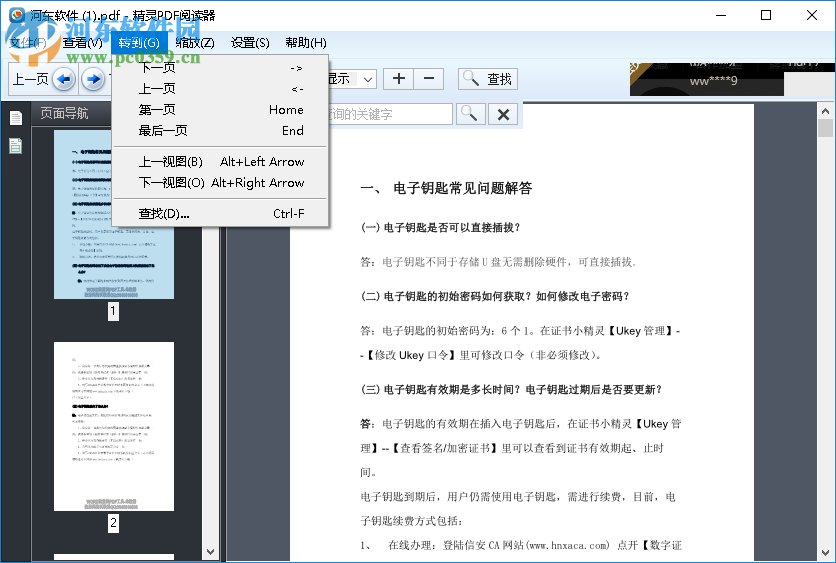The image size is (836, 563).
Task: Close the search bar with X icon
Action: [503, 114]
